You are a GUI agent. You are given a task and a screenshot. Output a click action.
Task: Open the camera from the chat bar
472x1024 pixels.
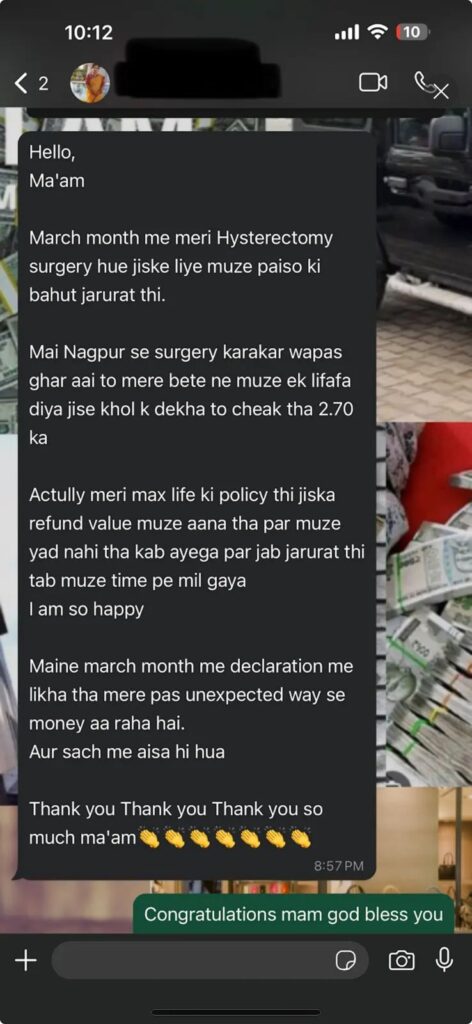coord(401,960)
